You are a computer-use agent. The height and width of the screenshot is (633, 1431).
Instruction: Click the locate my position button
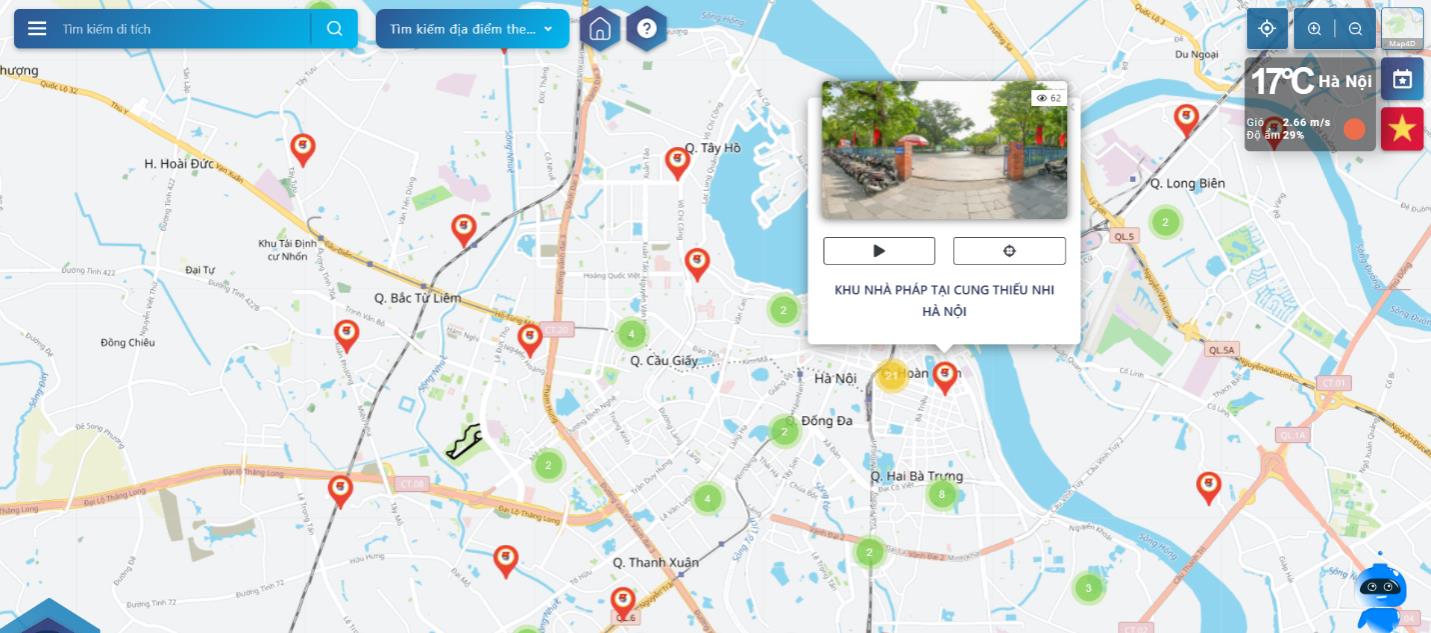[1267, 29]
